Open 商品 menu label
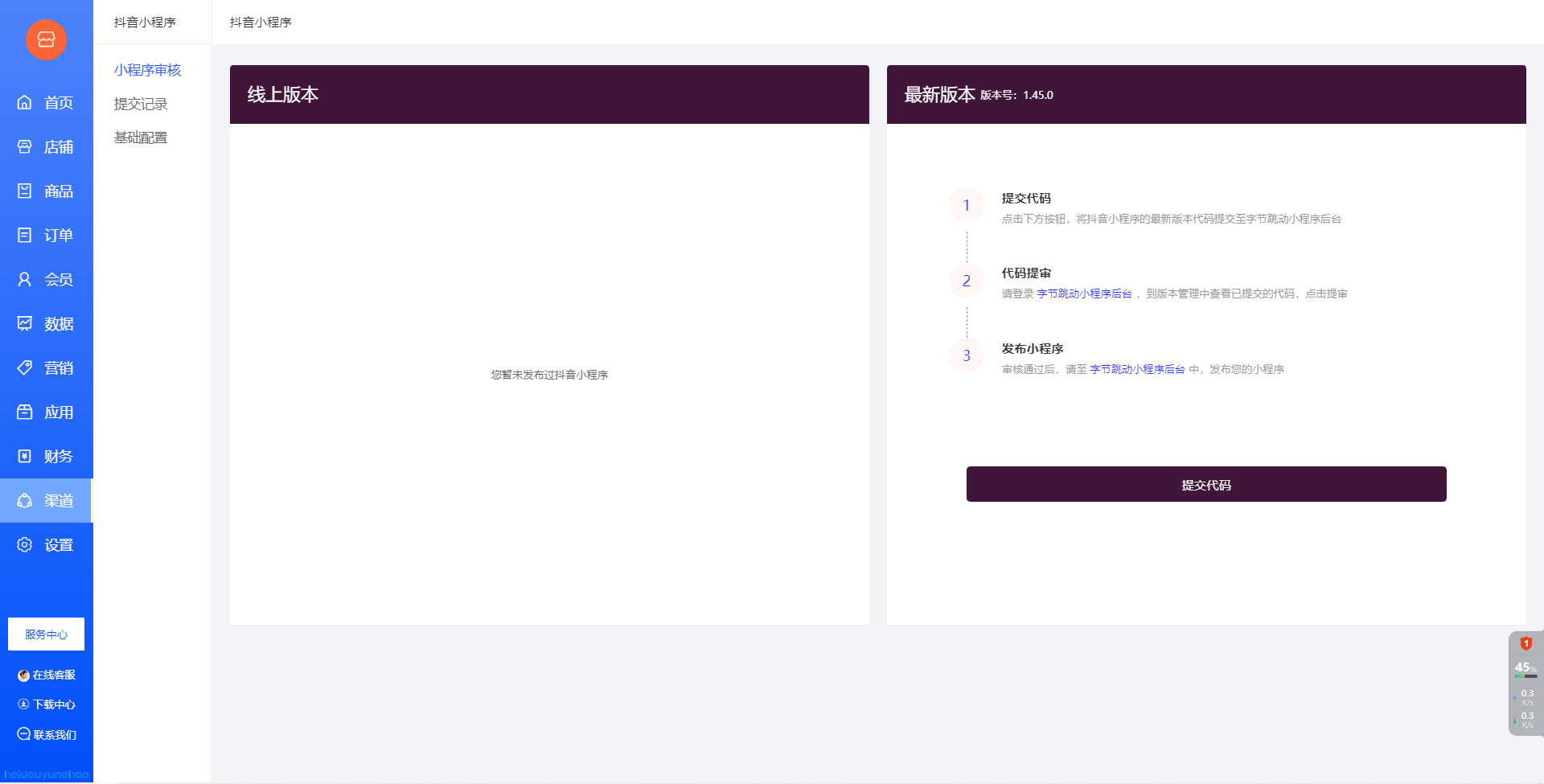 (x=59, y=191)
